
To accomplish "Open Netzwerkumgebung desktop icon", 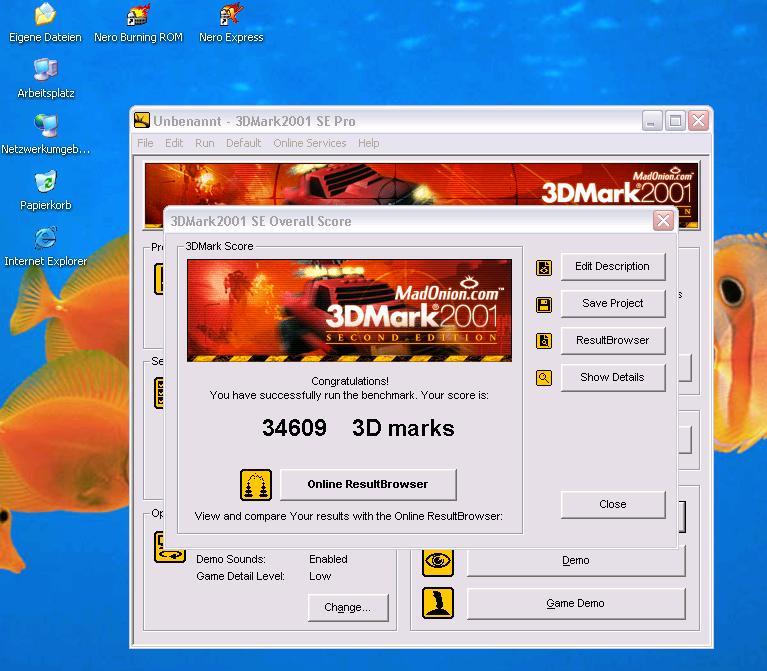I will pyautogui.click(x=45, y=134).
